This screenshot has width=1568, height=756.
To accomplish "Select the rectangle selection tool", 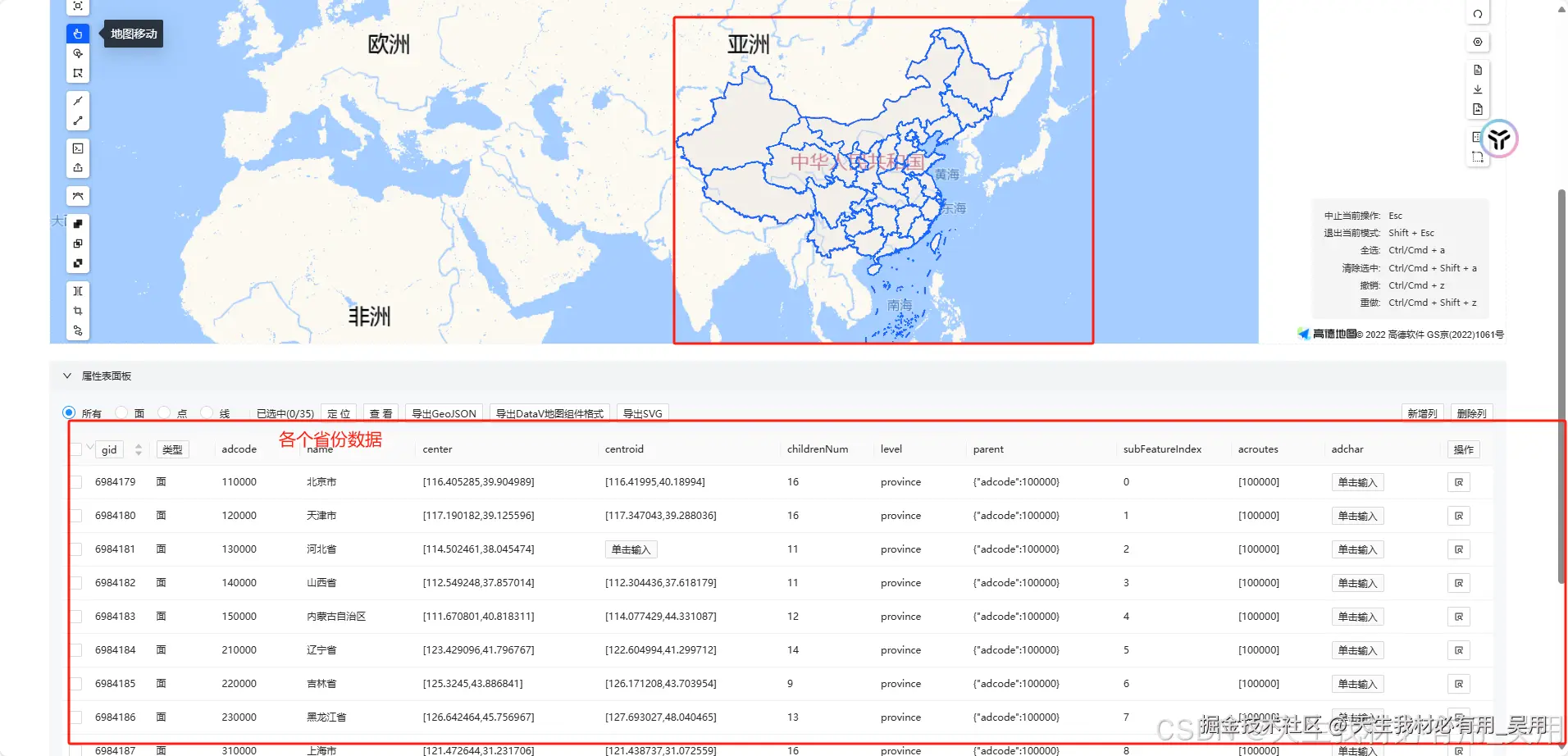I will (x=77, y=72).
